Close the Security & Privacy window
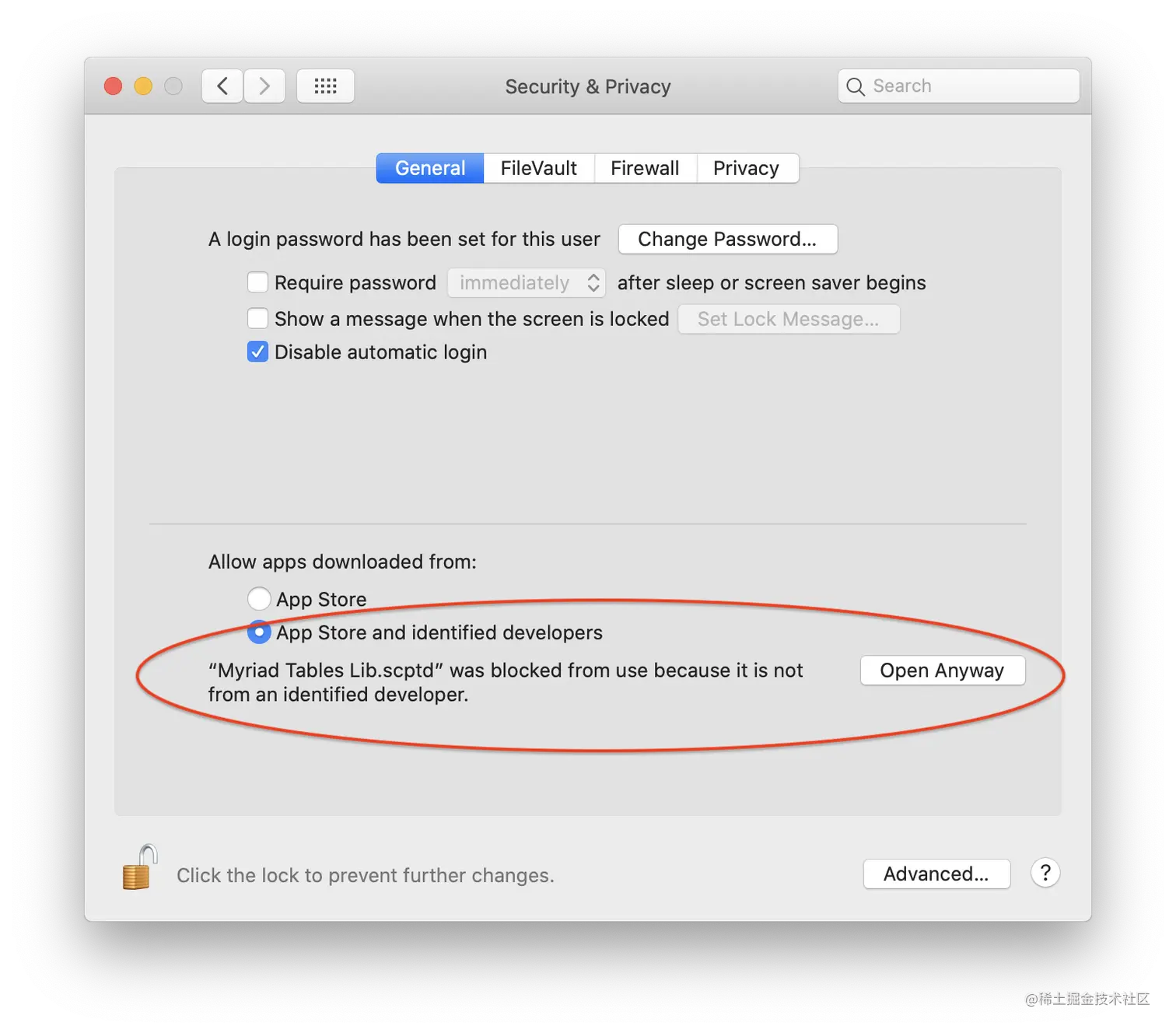1176x1033 pixels. [114, 86]
